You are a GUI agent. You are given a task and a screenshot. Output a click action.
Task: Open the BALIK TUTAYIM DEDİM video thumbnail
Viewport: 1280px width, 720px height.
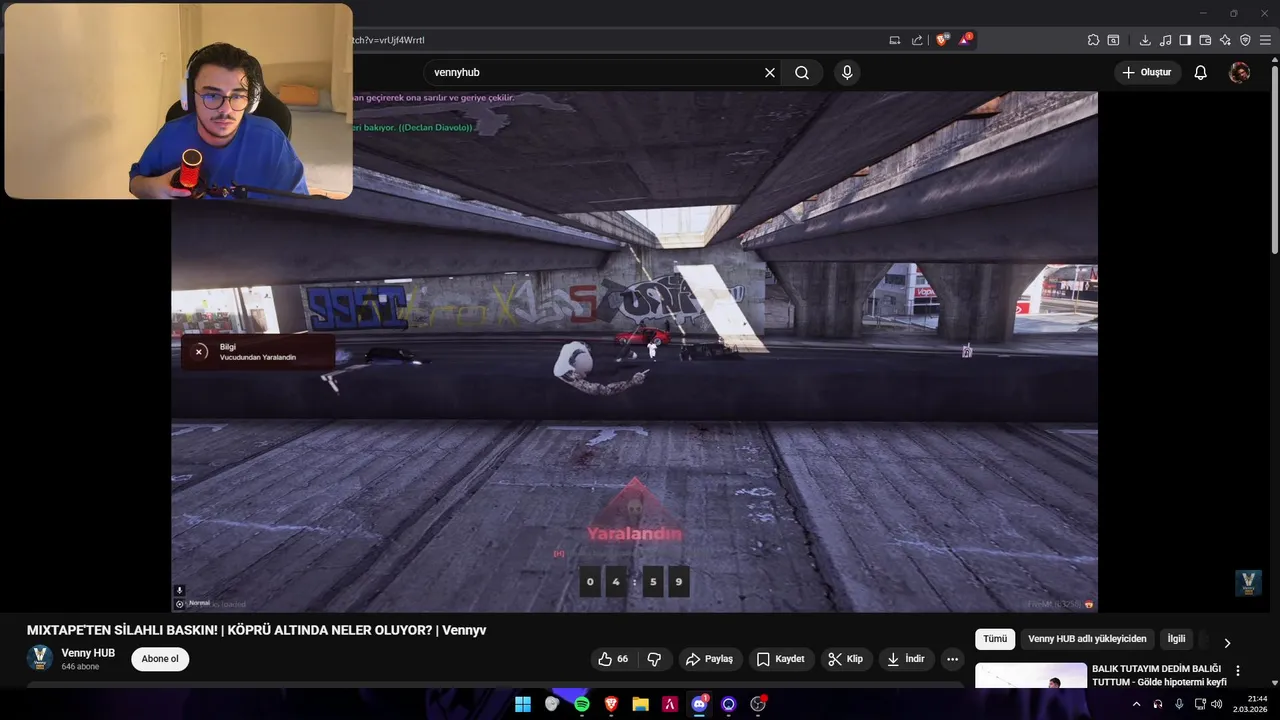pyautogui.click(x=1030, y=676)
